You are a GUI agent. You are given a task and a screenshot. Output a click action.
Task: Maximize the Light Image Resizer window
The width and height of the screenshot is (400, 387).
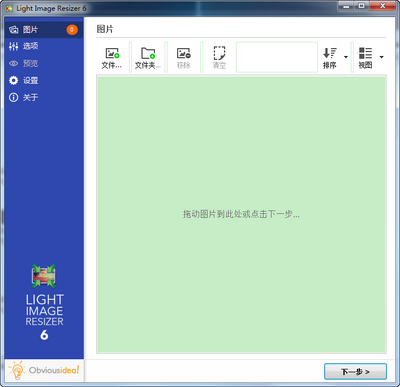tap(362, 6)
